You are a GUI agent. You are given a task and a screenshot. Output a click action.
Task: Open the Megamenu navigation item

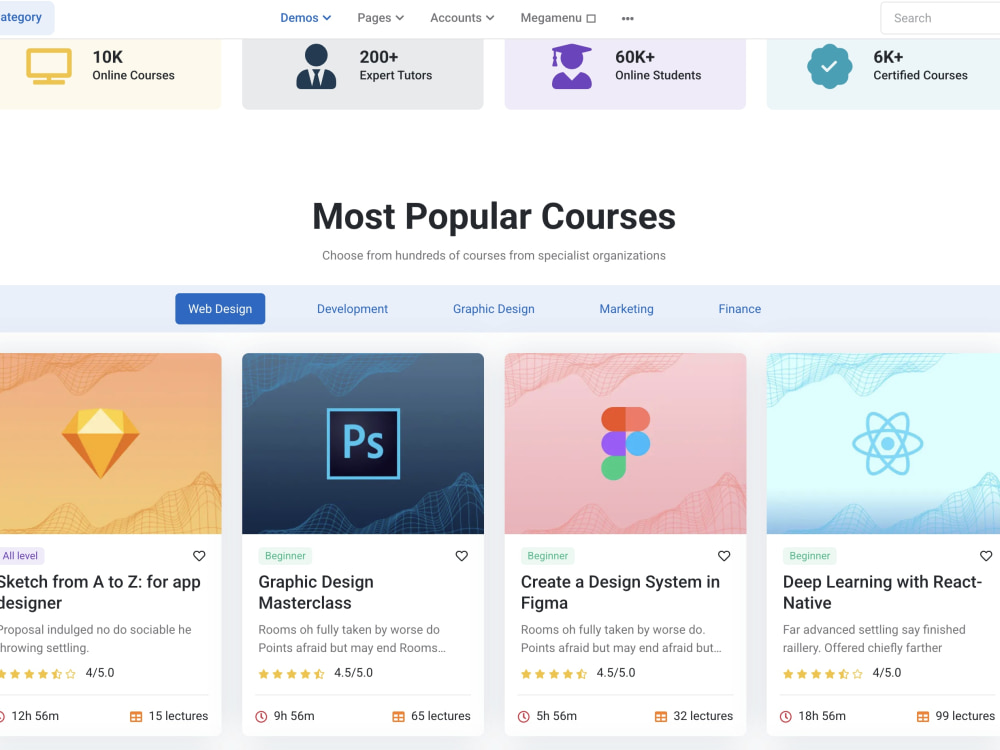coord(558,18)
